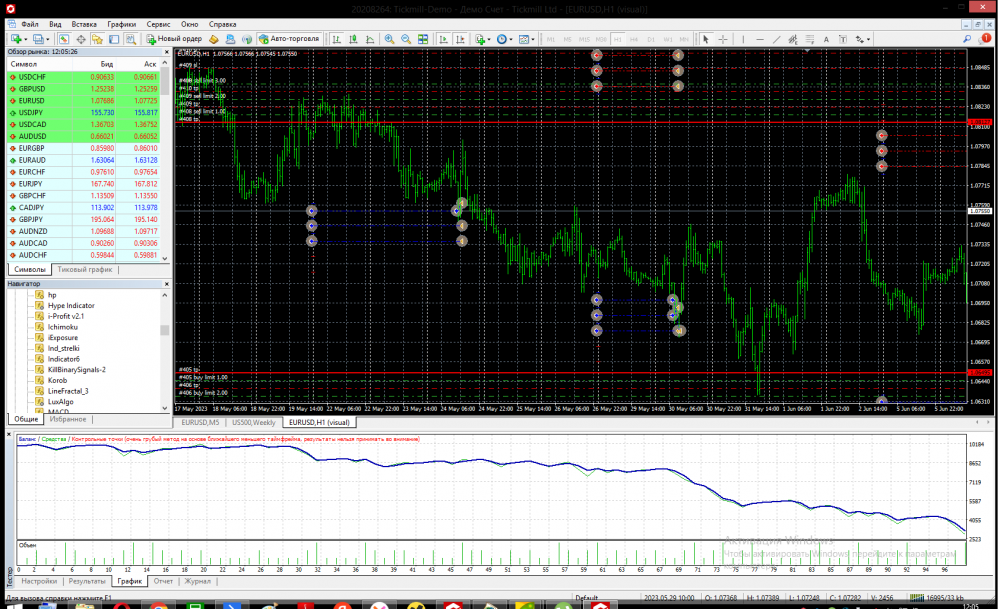
Task: Open the Data Window crosshair-target icon
Action: pyautogui.click(x=81, y=39)
